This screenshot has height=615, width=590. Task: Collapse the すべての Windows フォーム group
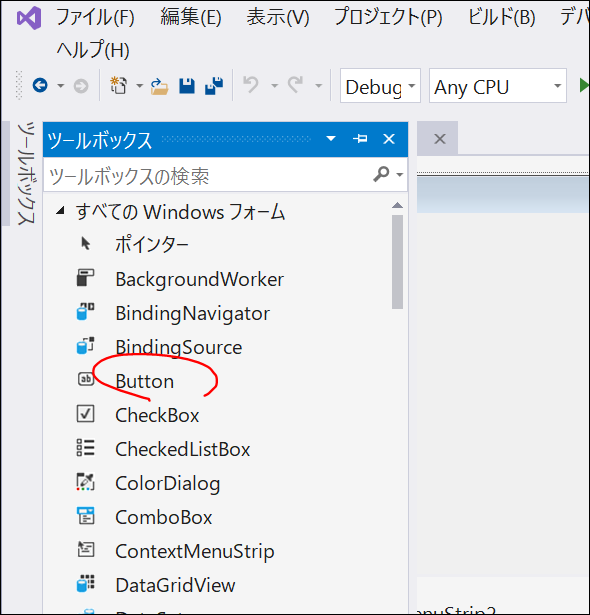(60, 211)
